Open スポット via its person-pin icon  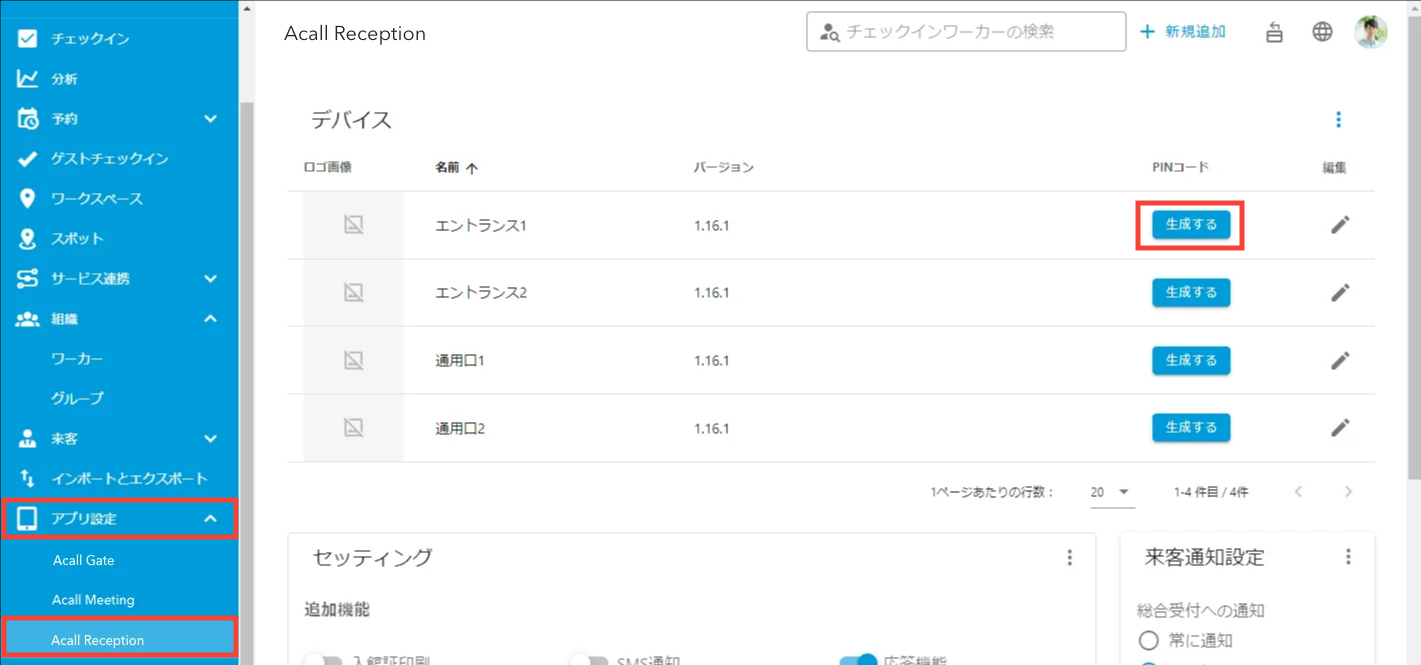pyautogui.click(x=27, y=239)
